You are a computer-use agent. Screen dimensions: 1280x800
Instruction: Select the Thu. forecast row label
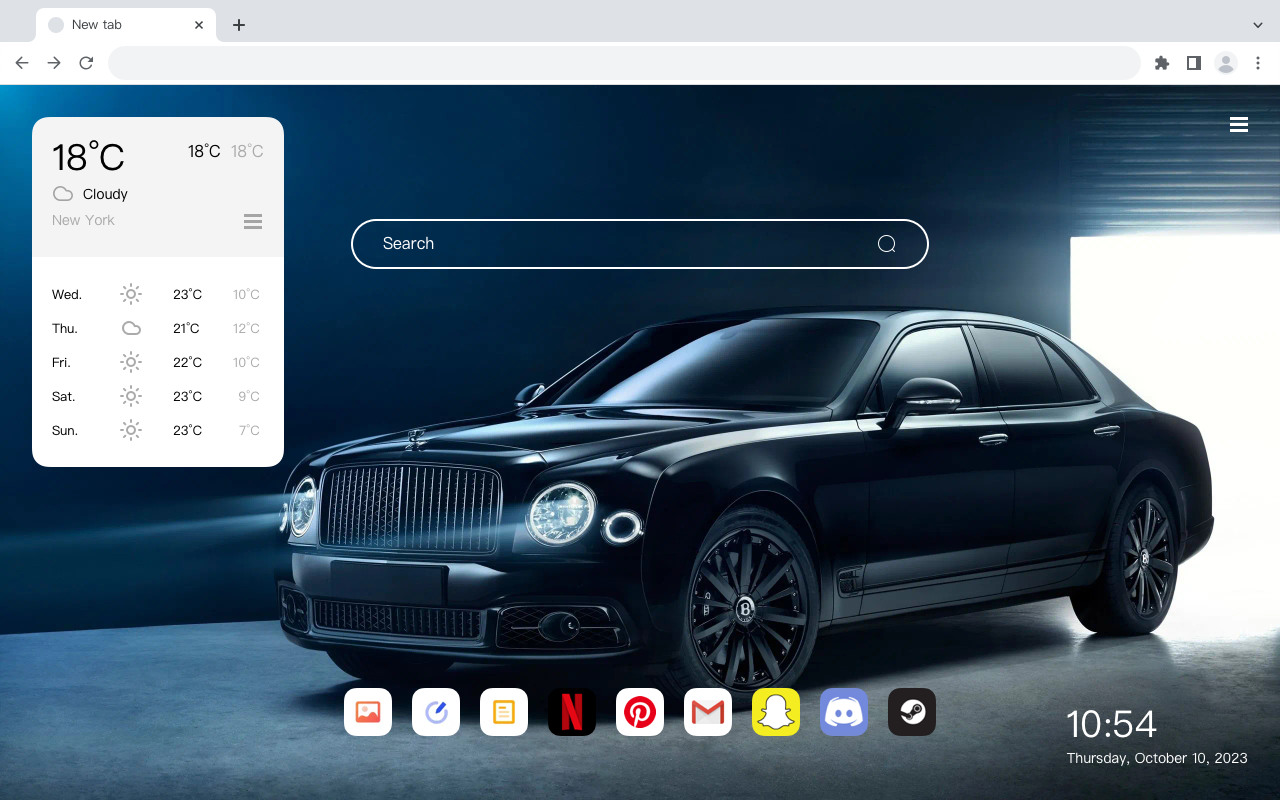(65, 329)
